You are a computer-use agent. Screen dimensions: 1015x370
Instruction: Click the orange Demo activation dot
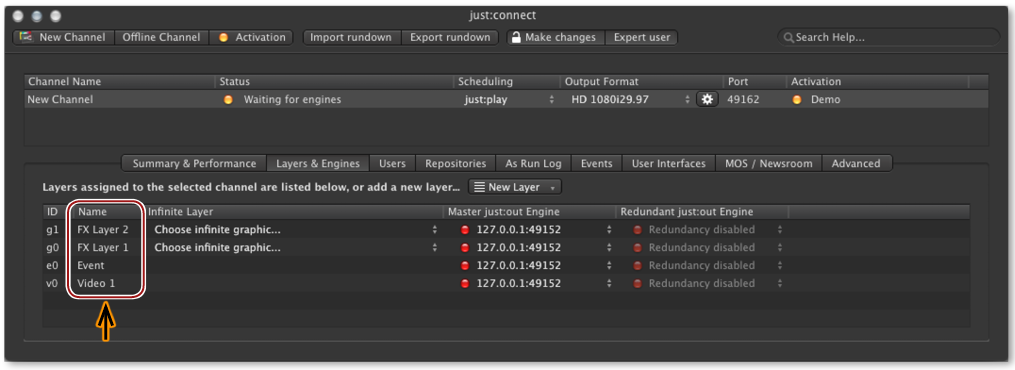coord(797,100)
